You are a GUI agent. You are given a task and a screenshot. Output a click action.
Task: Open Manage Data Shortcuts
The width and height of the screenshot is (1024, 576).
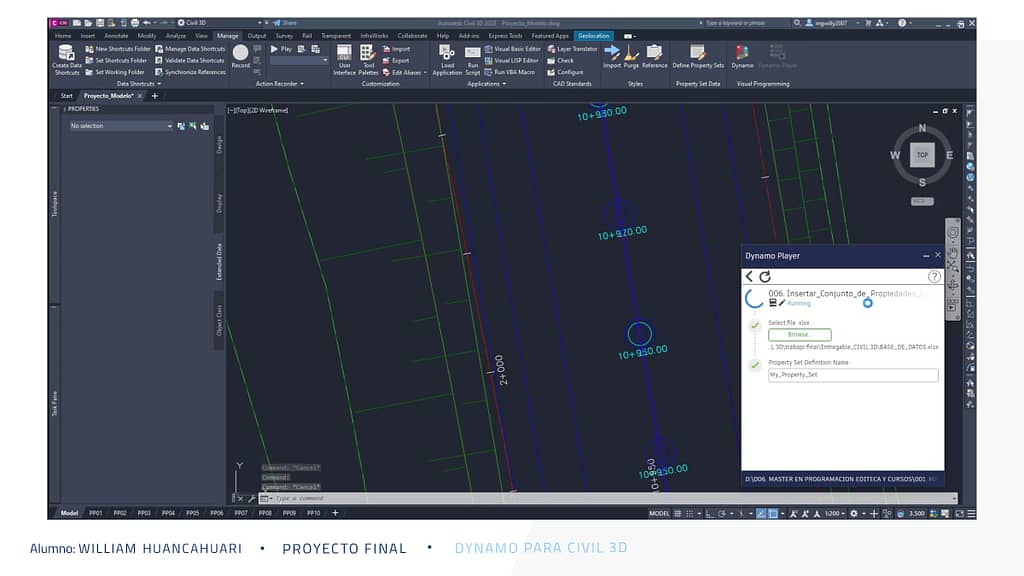(189, 49)
